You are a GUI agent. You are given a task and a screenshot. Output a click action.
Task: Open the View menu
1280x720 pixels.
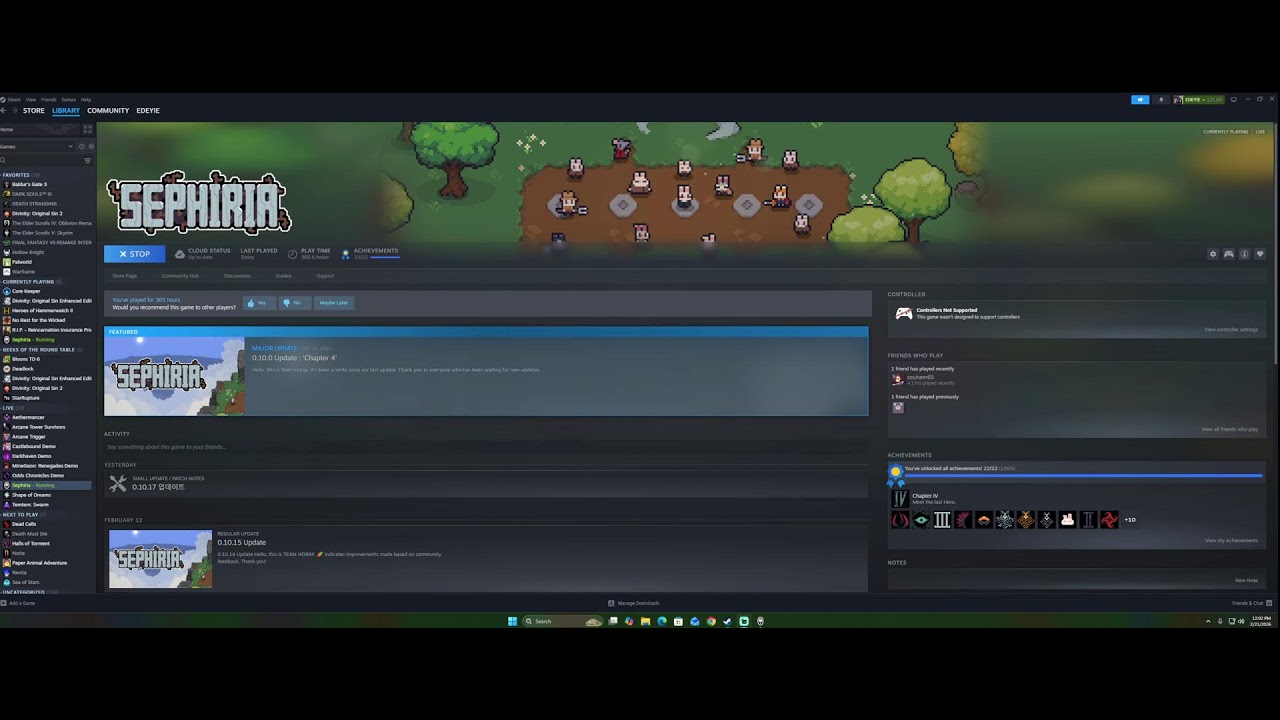point(31,100)
